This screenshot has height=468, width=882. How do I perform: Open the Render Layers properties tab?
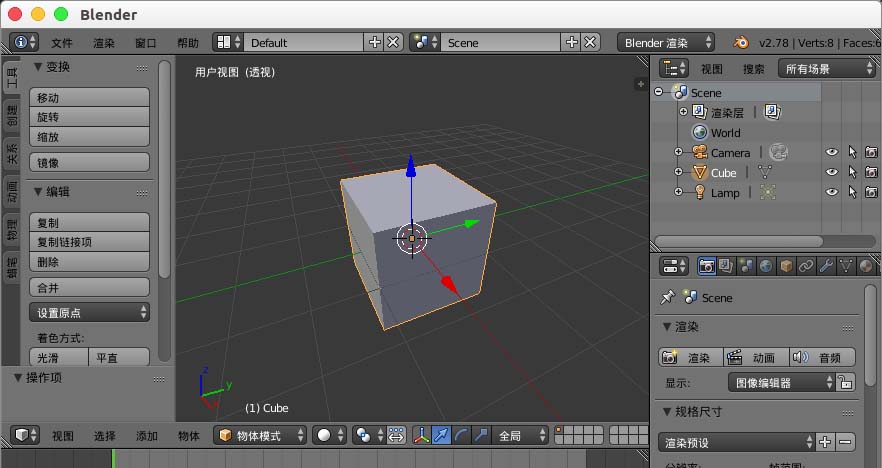pos(726,266)
